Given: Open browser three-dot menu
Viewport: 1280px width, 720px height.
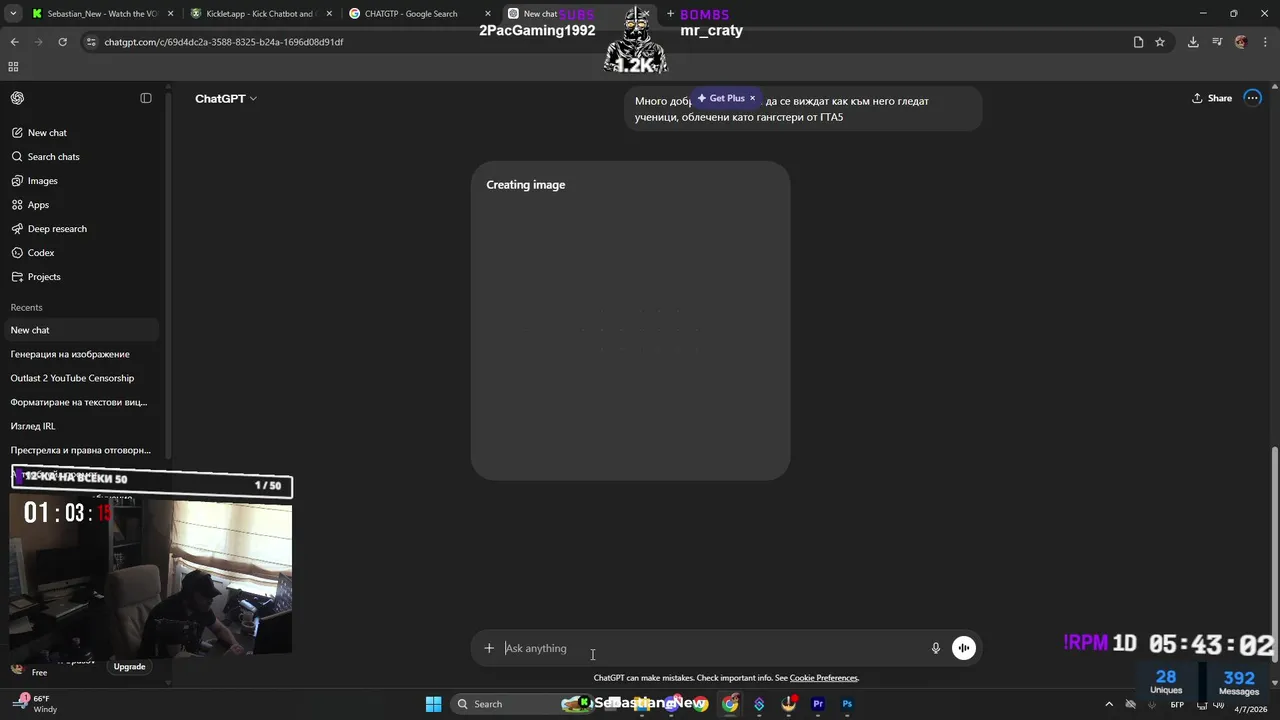Looking at the screenshot, I should point(1264,42).
